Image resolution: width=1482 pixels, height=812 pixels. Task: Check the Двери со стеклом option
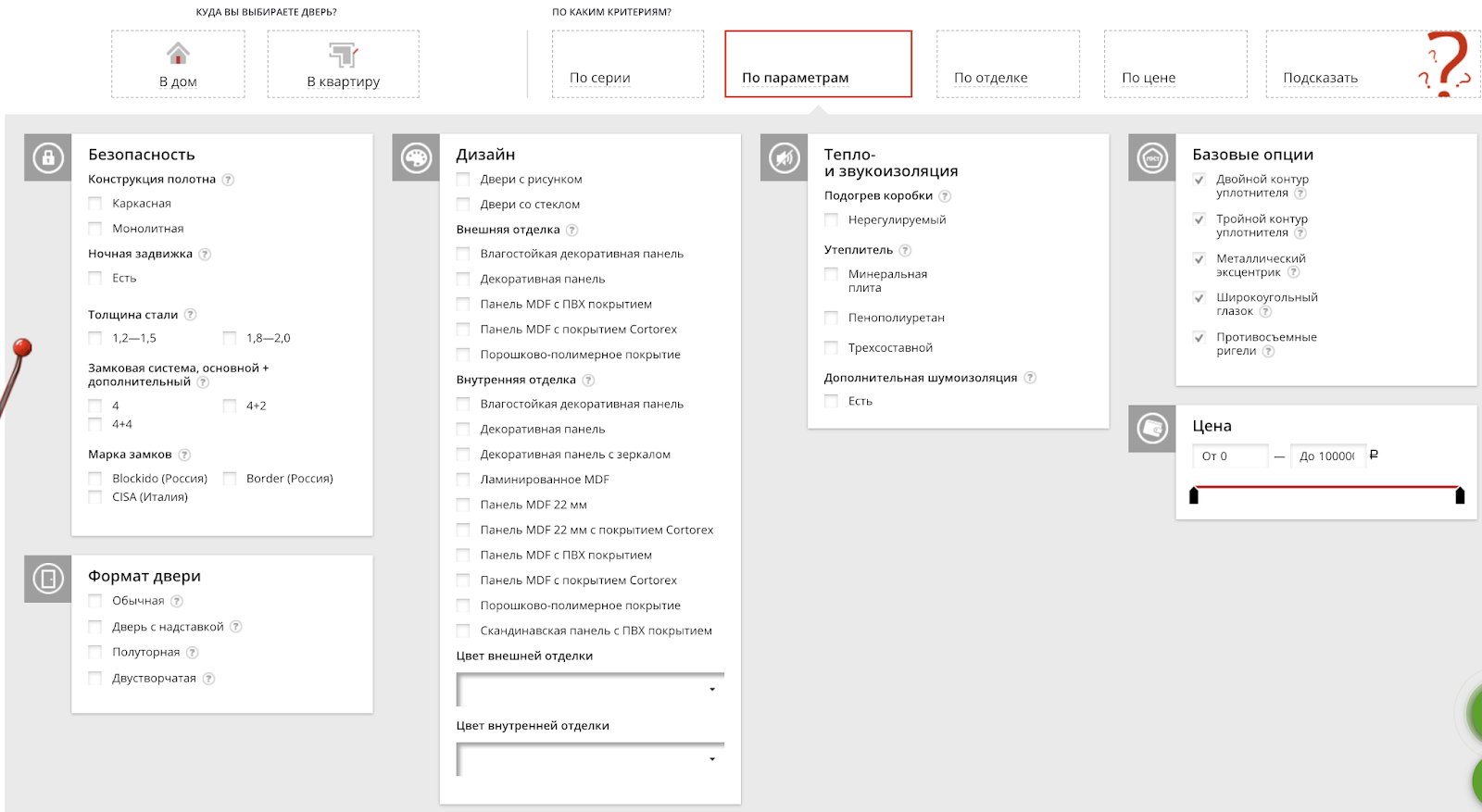click(463, 205)
